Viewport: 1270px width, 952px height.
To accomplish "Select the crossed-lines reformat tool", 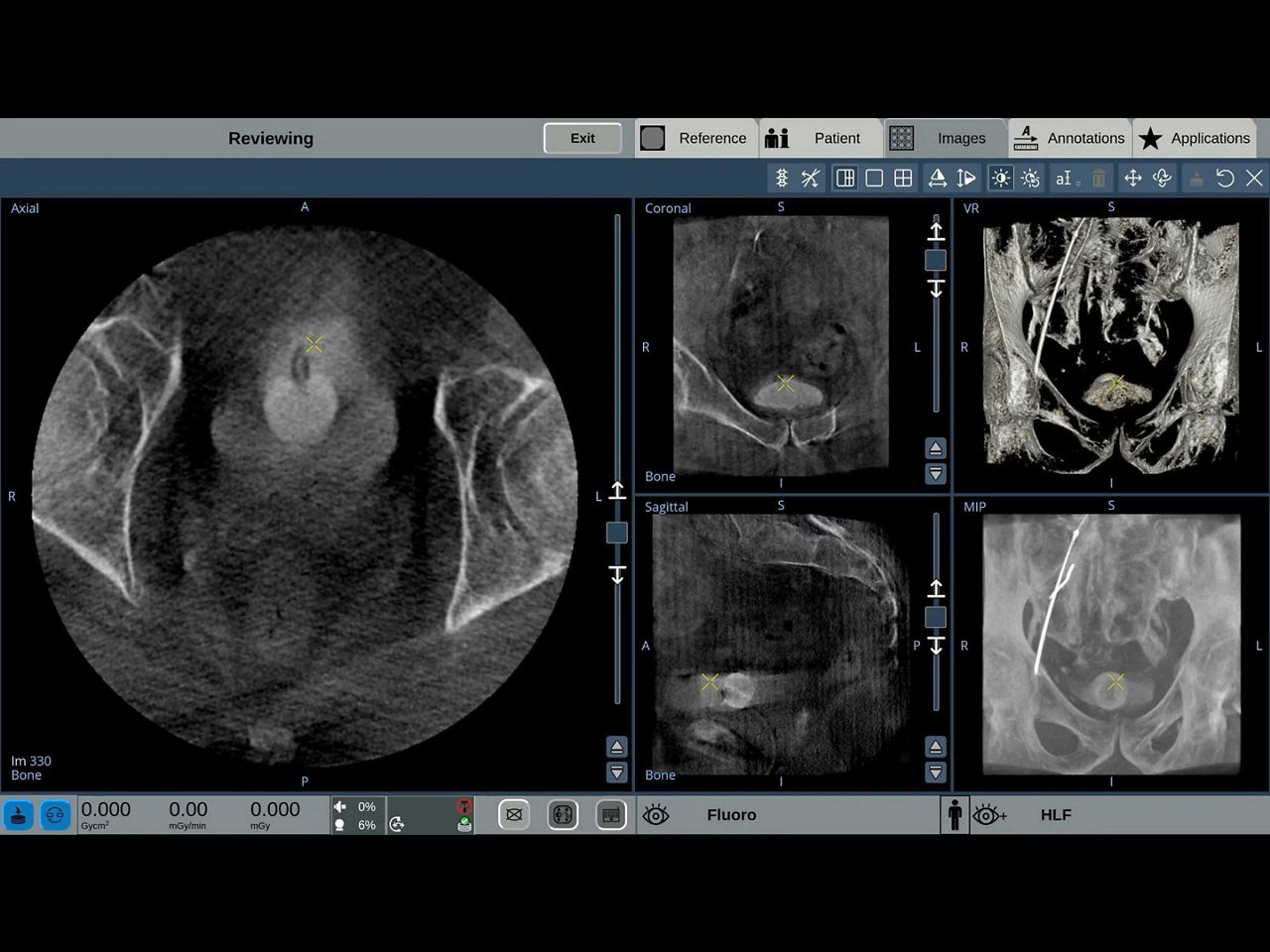I will tap(811, 178).
